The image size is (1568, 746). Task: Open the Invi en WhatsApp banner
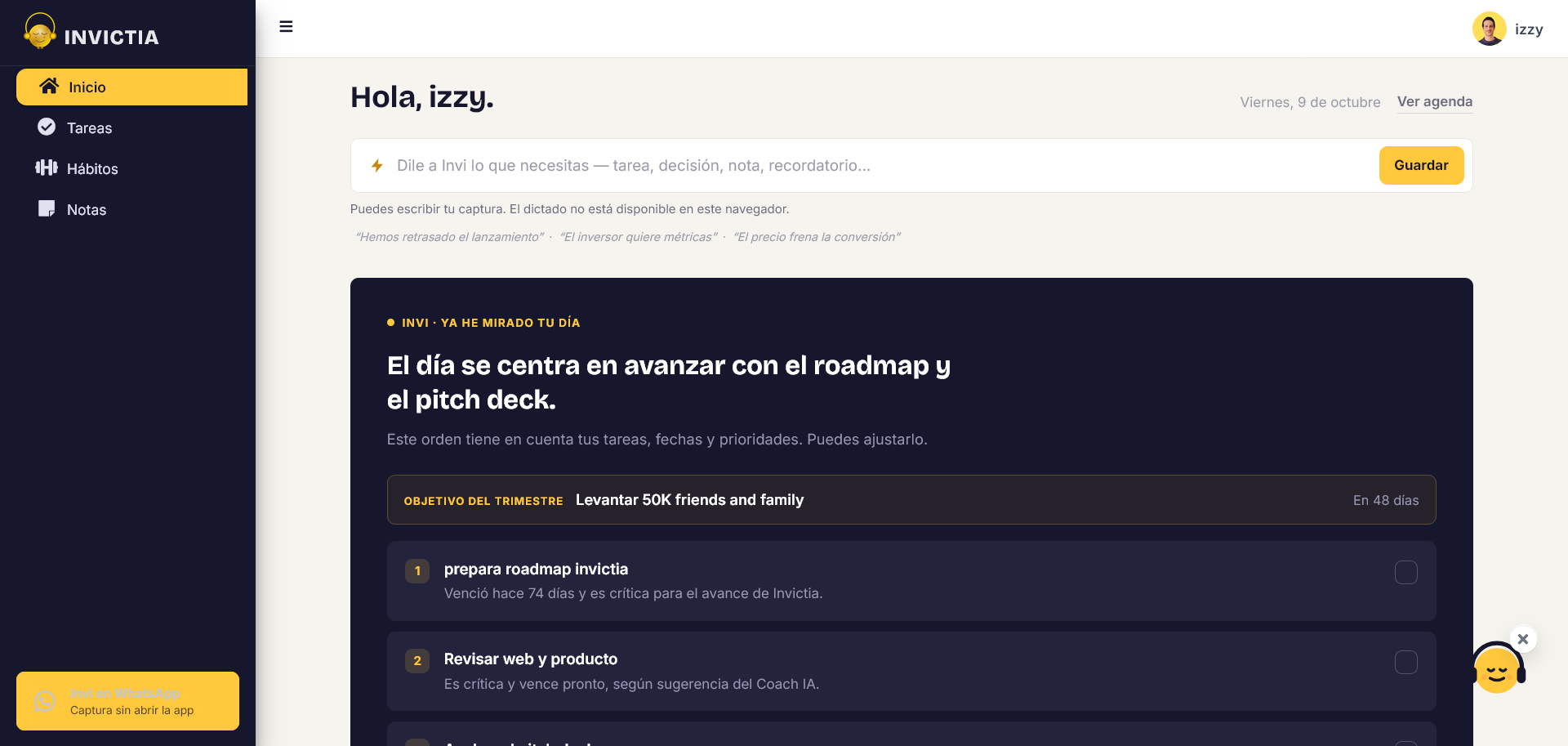[127, 701]
